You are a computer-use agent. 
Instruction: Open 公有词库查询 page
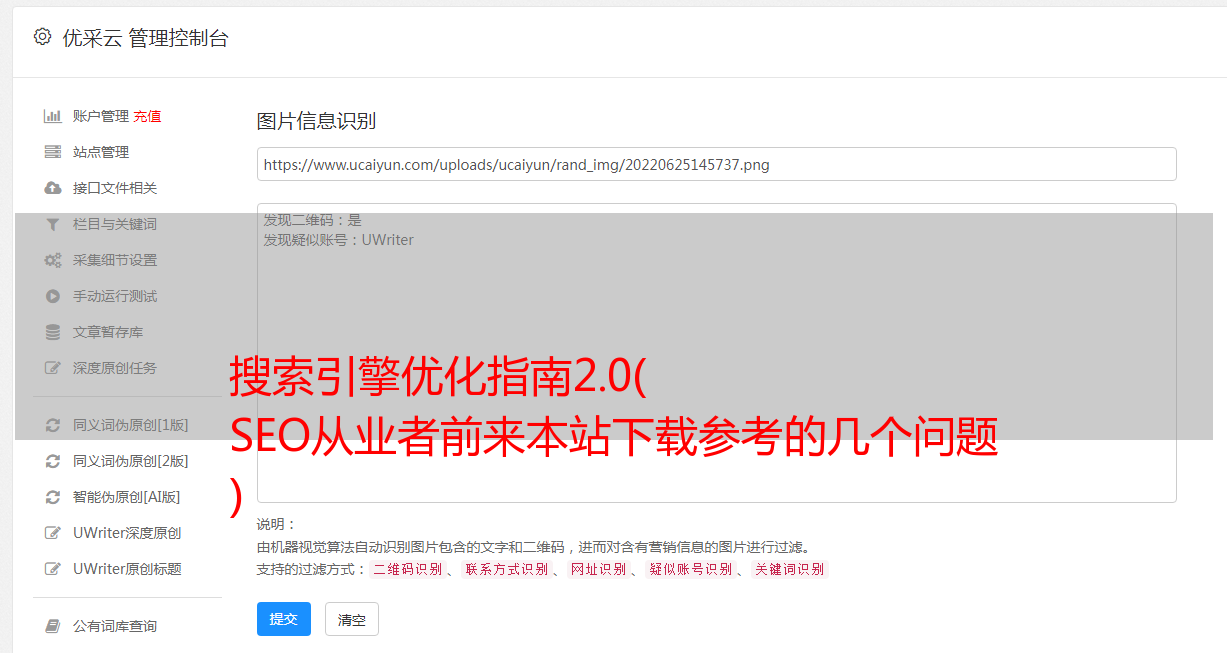pos(115,626)
